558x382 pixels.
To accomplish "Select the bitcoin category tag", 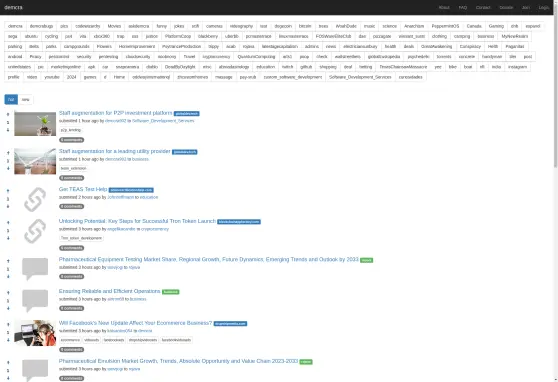I will tap(305, 26).
